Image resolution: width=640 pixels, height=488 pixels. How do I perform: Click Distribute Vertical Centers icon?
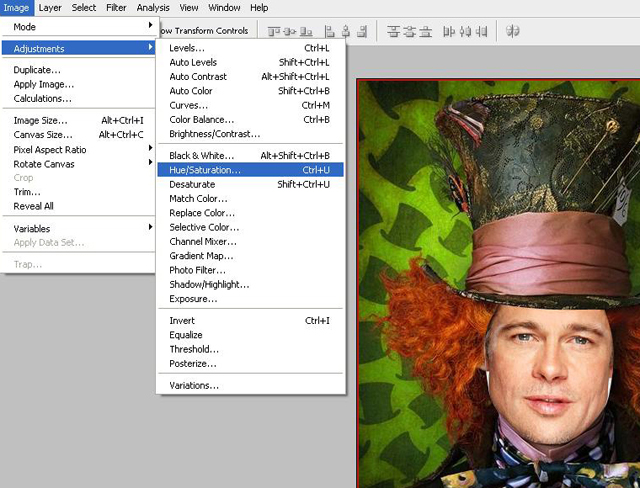click(409, 31)
